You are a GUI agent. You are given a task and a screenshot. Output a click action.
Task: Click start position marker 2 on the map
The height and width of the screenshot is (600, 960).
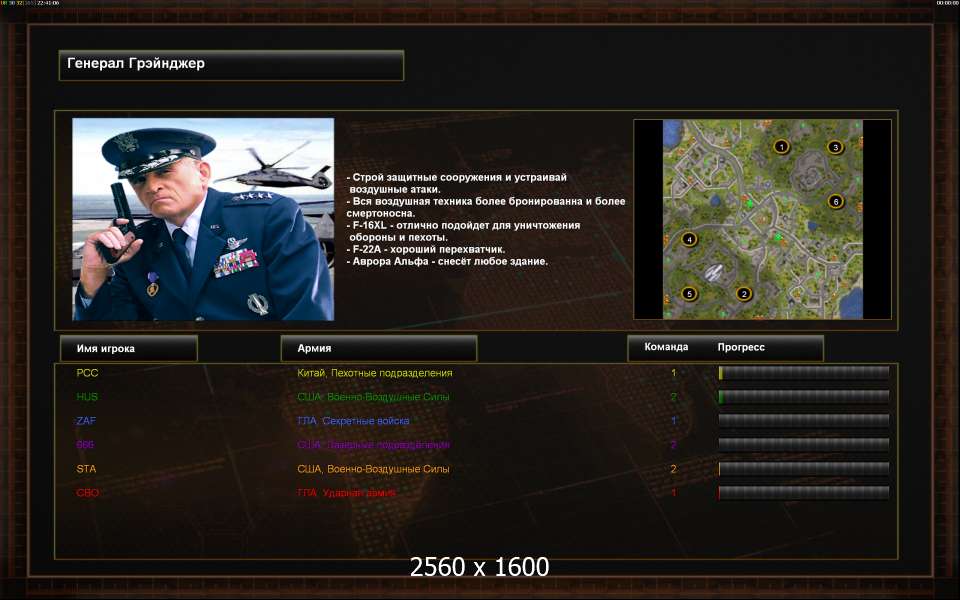click(x=744, y=294)
